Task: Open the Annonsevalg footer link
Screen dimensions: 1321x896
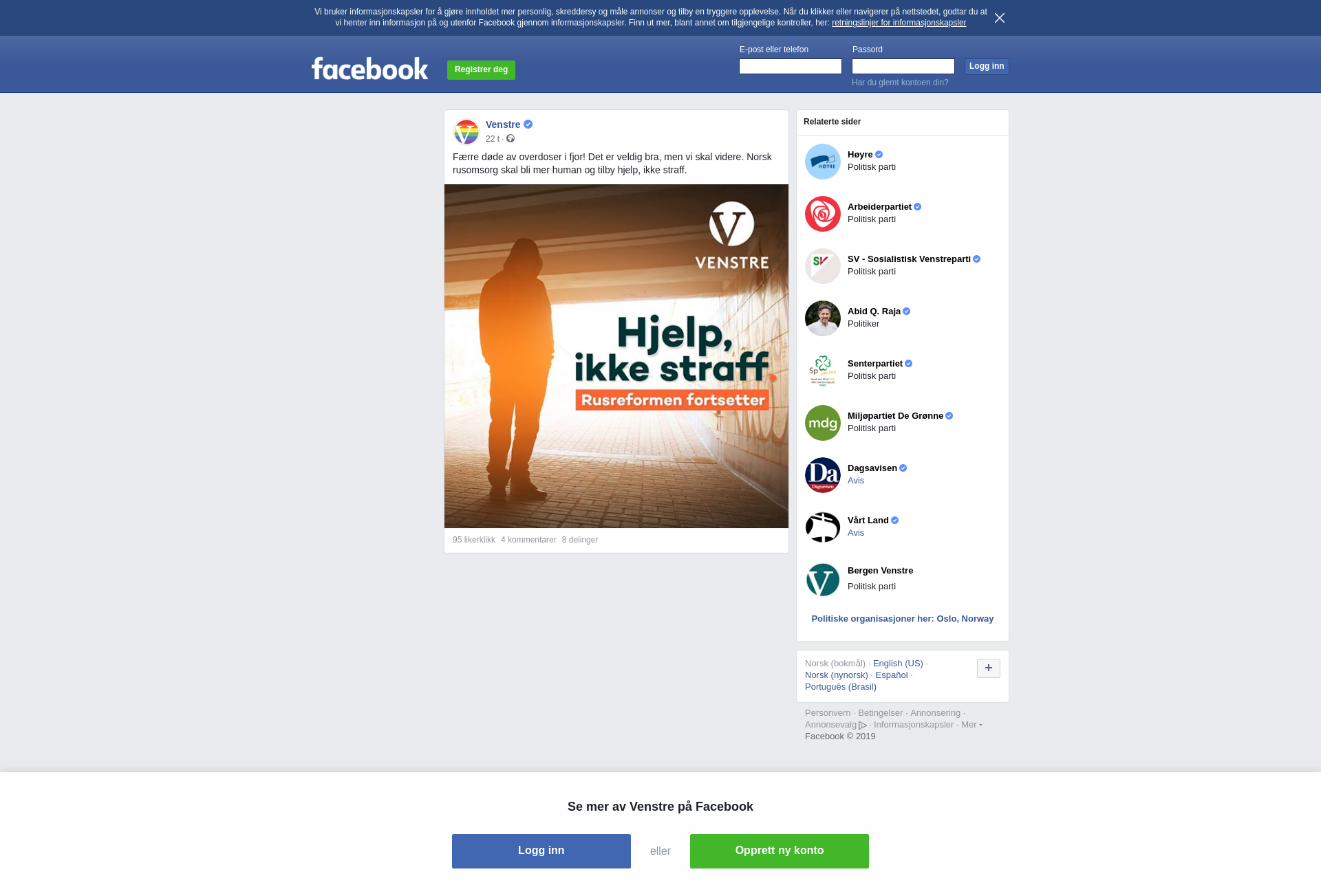Action: click(831, 725)
